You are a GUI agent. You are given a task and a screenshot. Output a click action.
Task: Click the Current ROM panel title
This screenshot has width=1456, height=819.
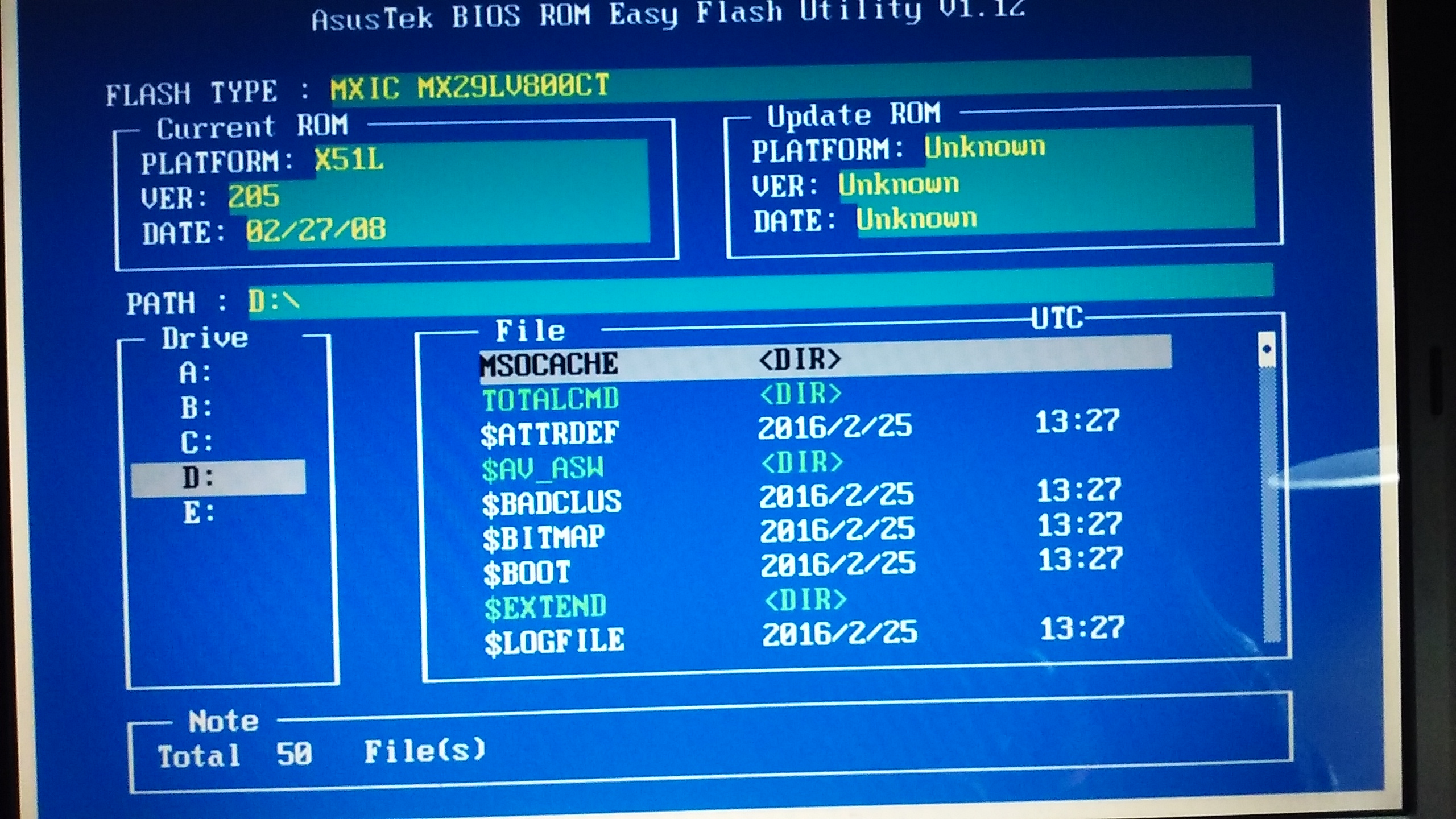(x=252, y=127)
